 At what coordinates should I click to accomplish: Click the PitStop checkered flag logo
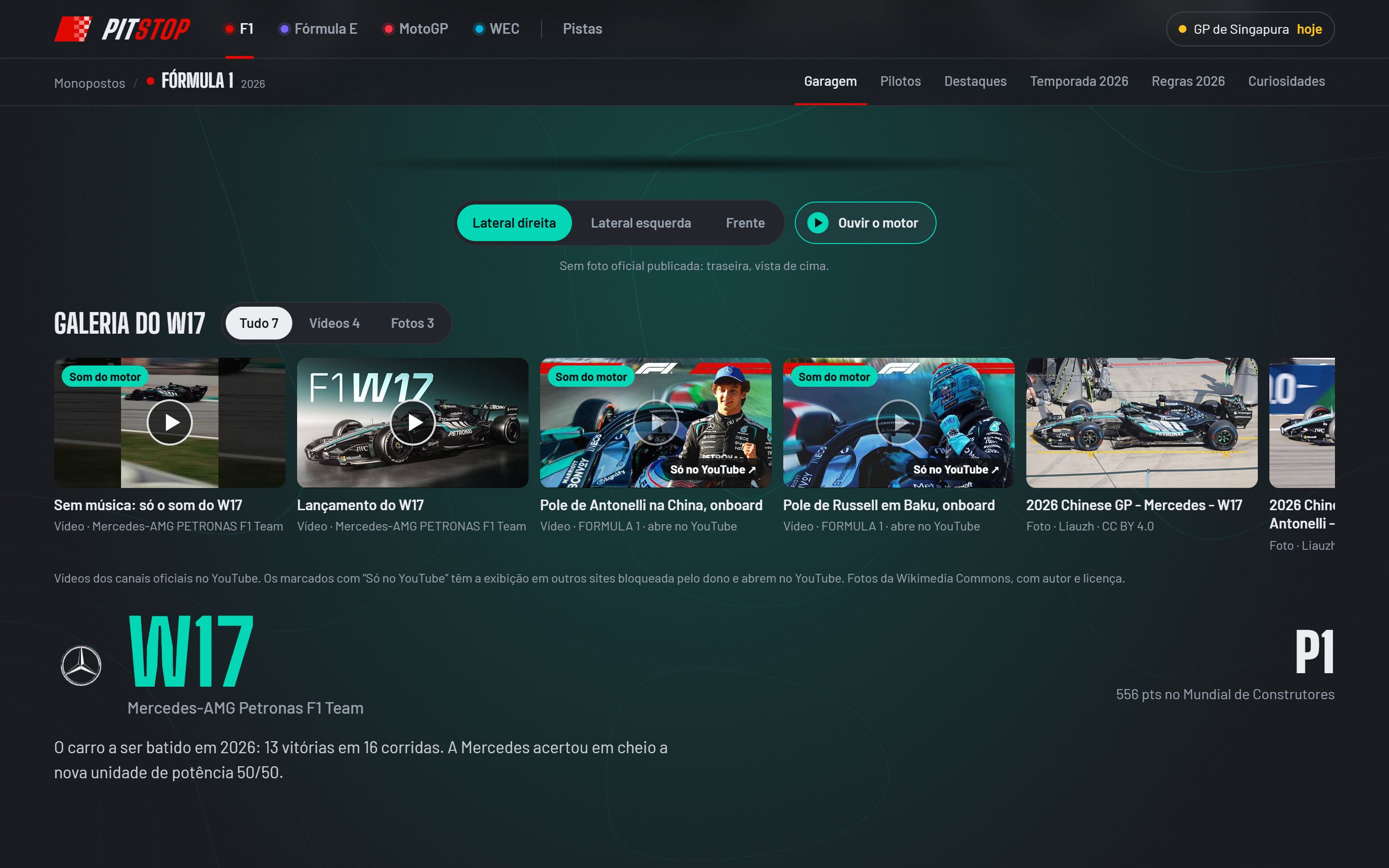(73, 29)
